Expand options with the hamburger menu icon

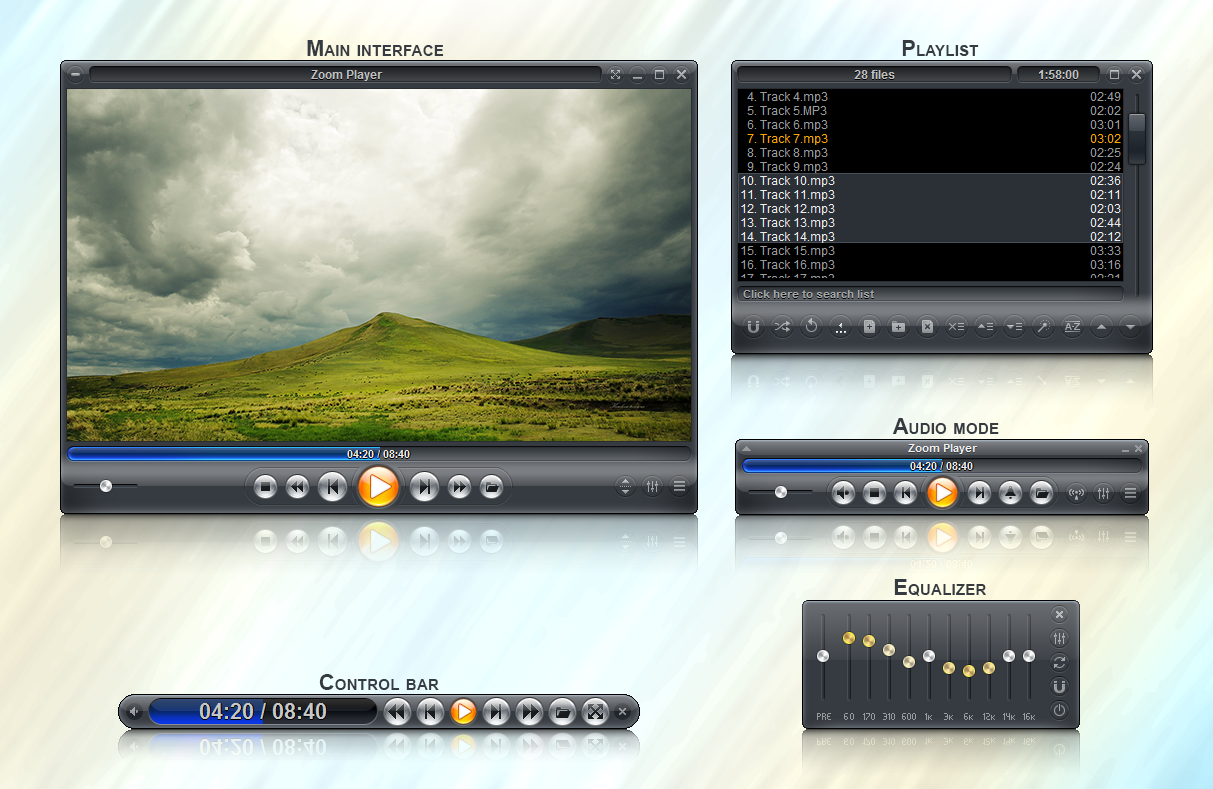tap(679, 486)
